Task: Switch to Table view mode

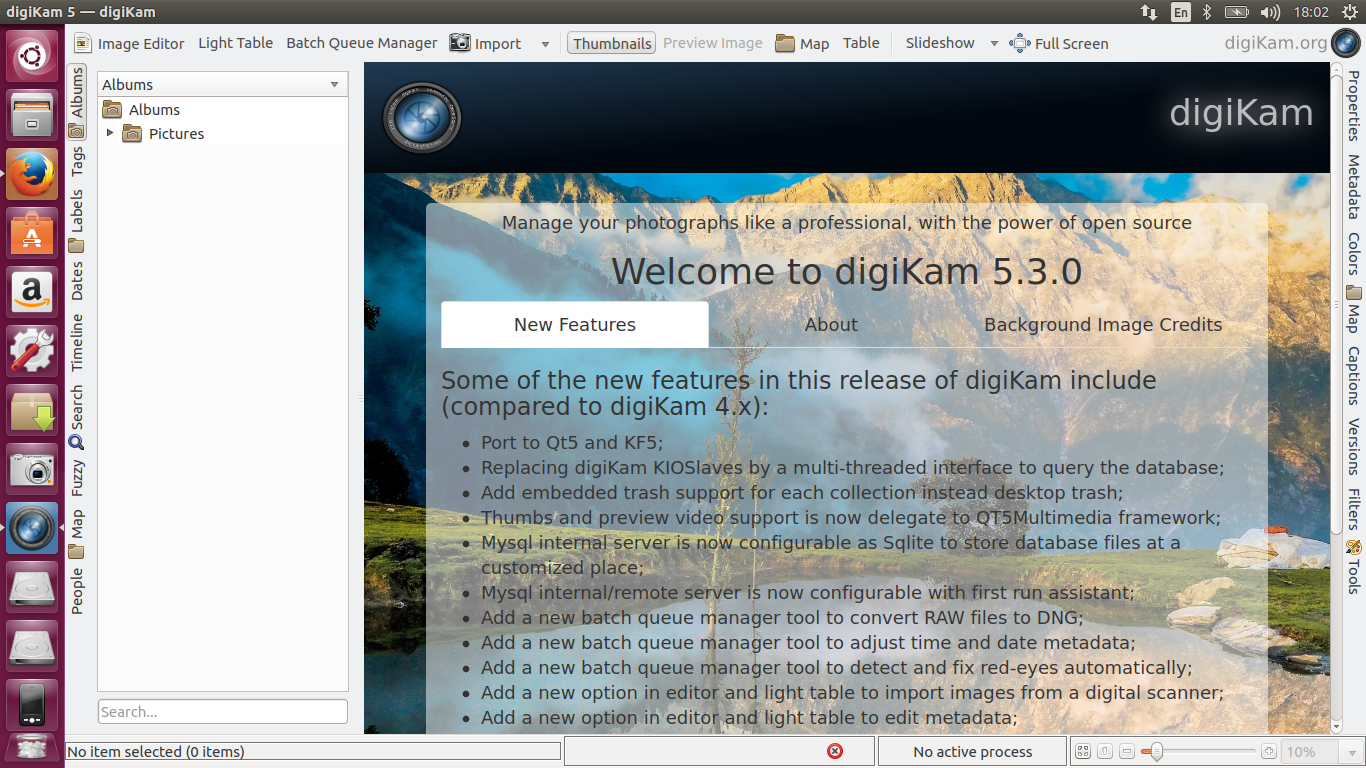Action: (861, 43)
